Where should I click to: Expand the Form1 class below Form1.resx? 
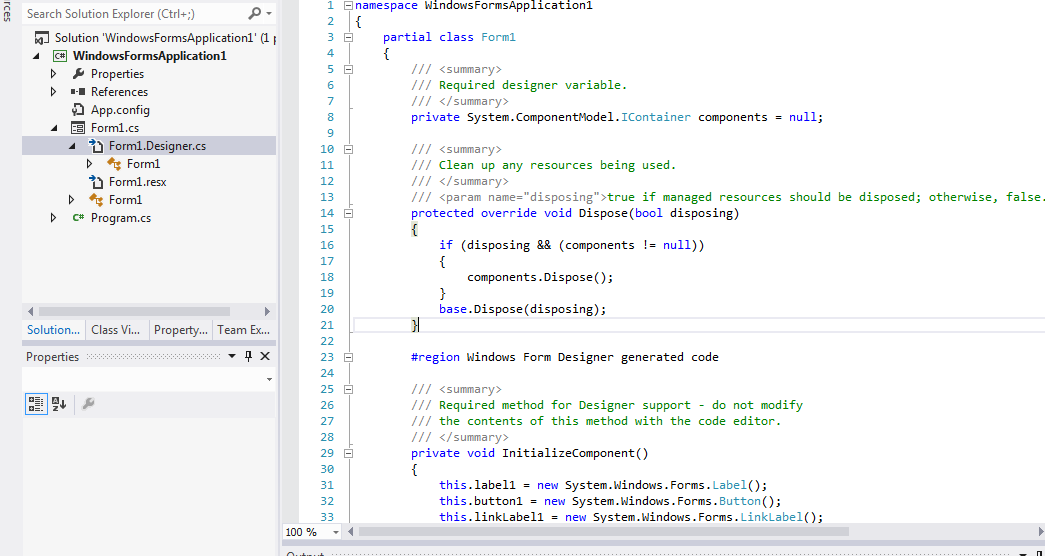coord(72,200)
